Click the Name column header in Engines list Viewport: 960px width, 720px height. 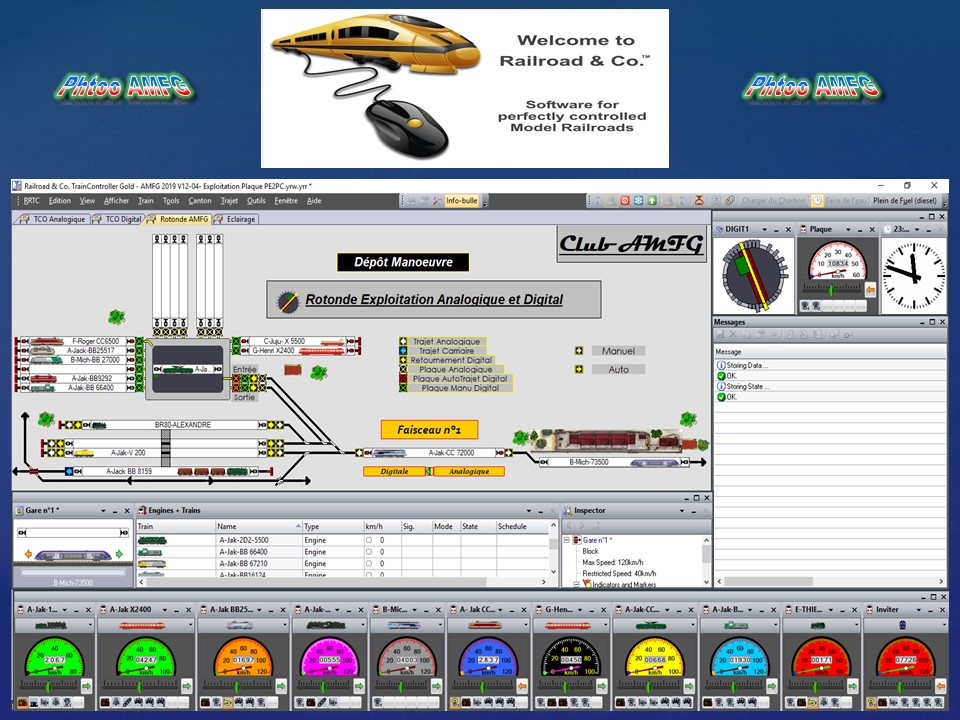258,527
